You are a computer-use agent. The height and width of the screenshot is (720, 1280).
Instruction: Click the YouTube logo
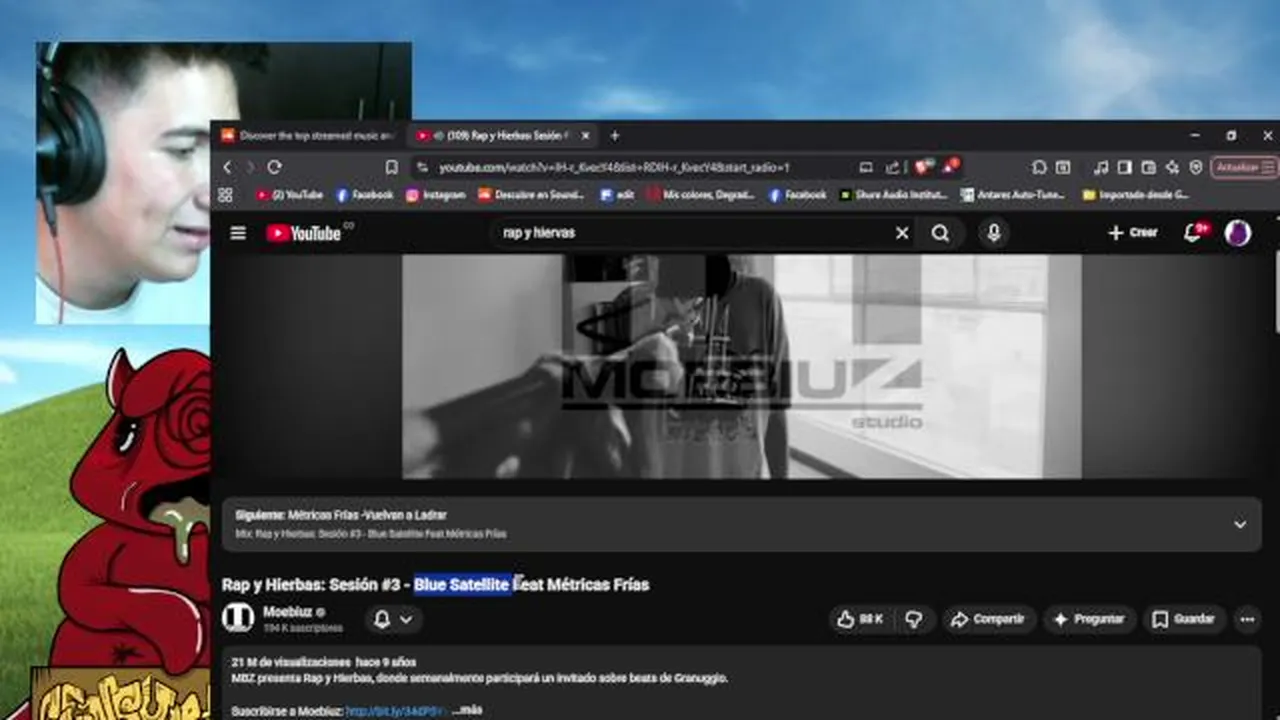pos(304,233)
